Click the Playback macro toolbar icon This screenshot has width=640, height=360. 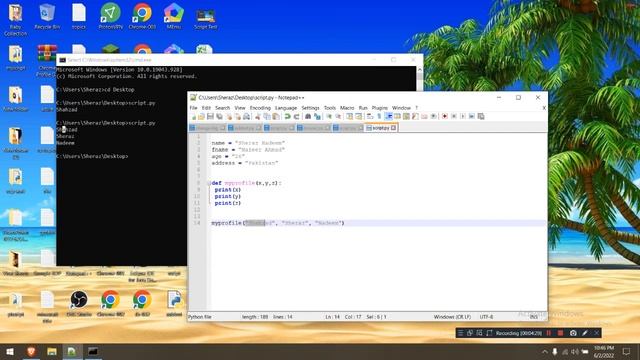(x=462, y=116)
